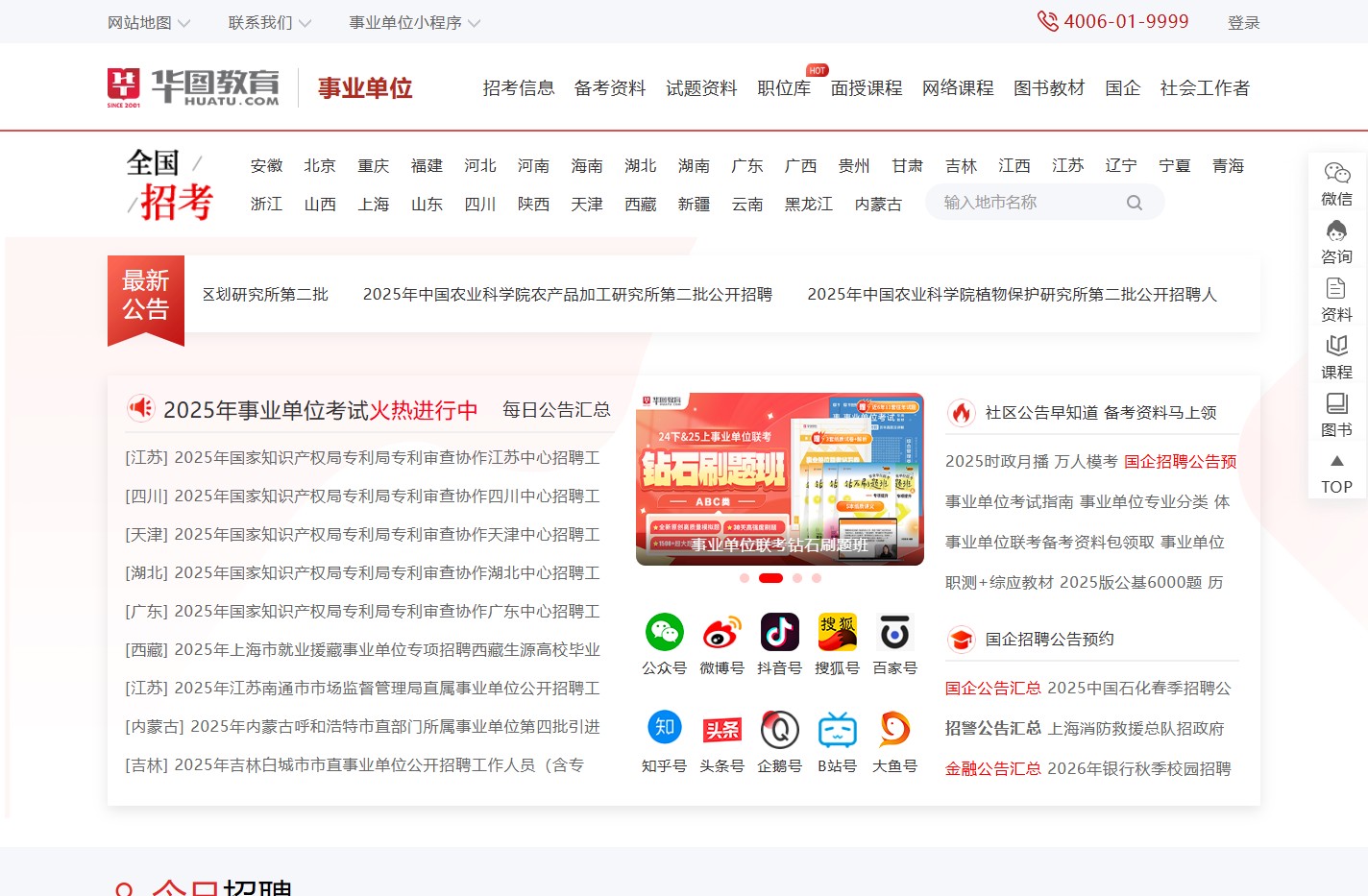This screenshot has width=1368, height=896.
Task: Open the 金融公告汇总 link
Action: [993, 768]
